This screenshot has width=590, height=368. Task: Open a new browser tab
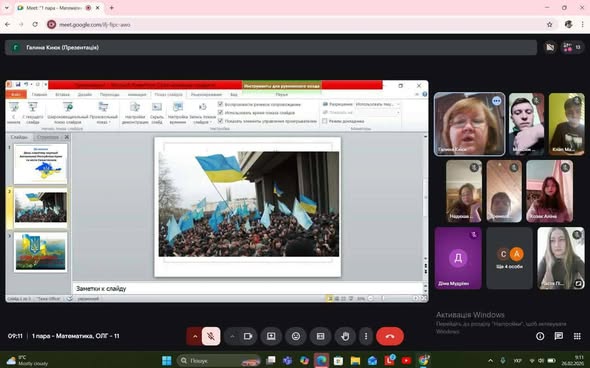111,8
